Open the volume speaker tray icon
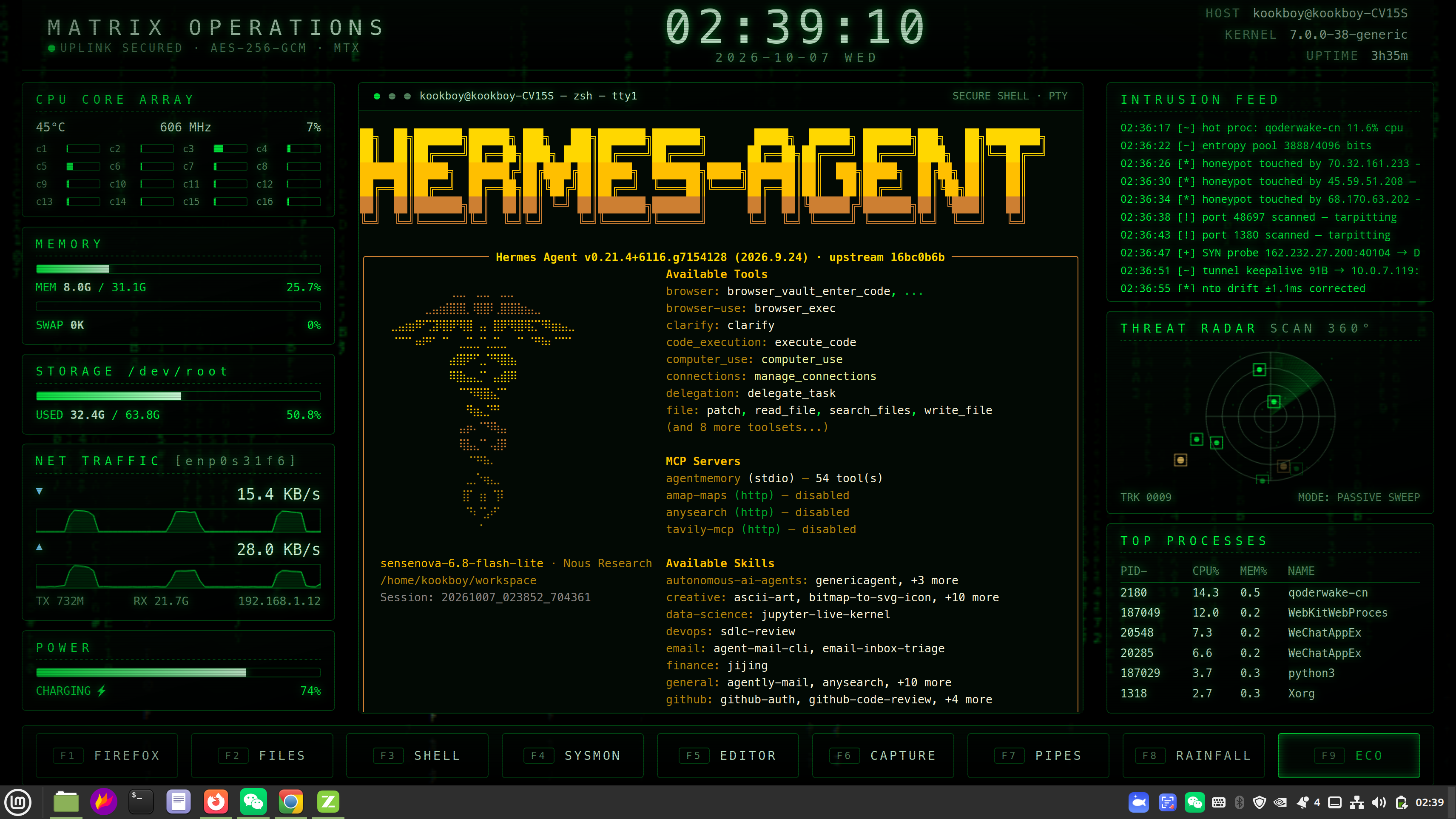Viewport: 1456px width, 819px height. pyautogui.click(x=1379, y=802)
